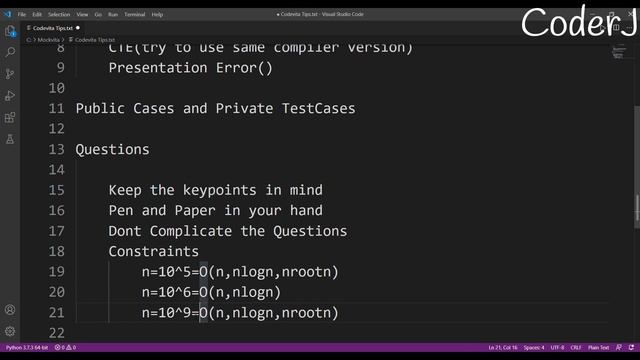Open the Explorer view in the activity bar
Image resolution: width=640 pixels, height=360 pixels.
point(10,31)
